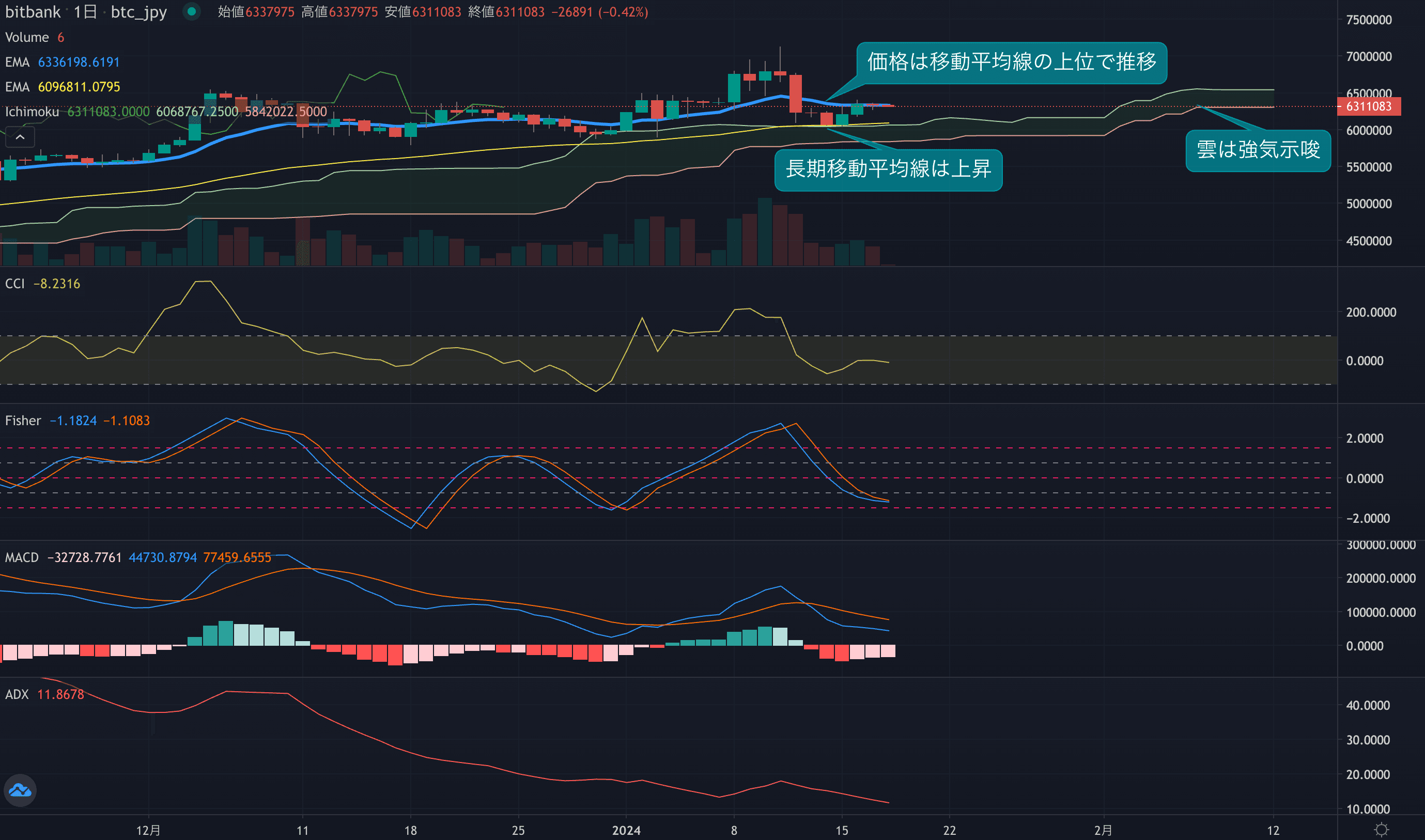Click the green market status dot
The image size is (1425, 840).
pyautogui.click(x=192, y=11)
